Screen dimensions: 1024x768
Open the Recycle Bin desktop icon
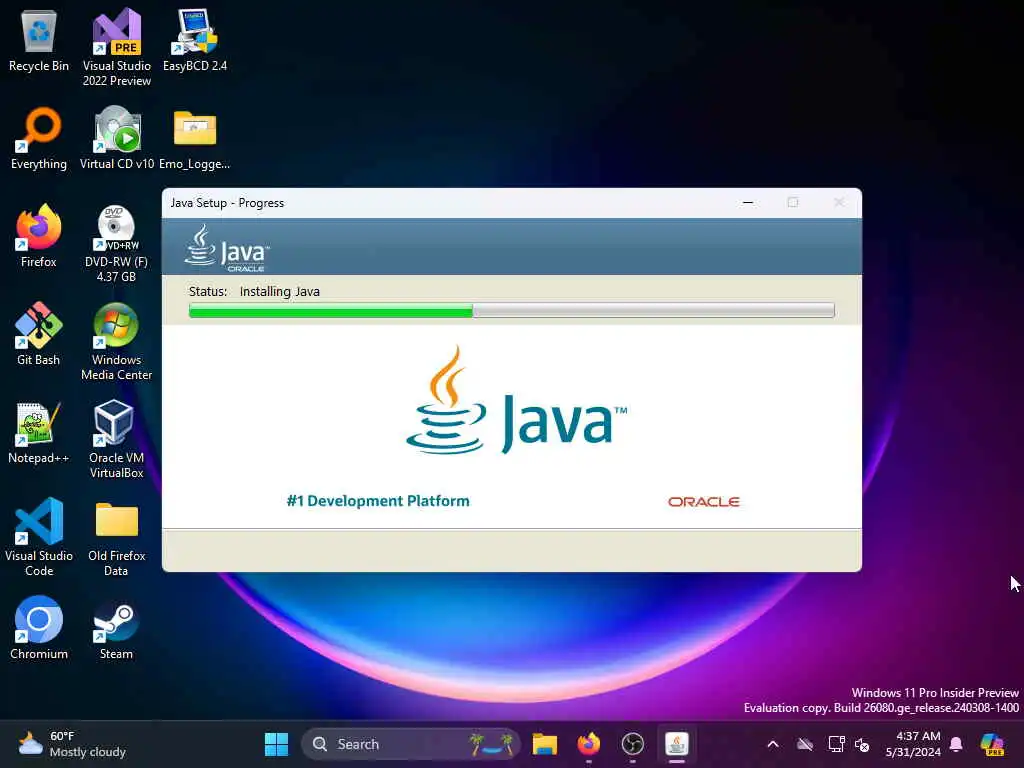tap(39, 40)
